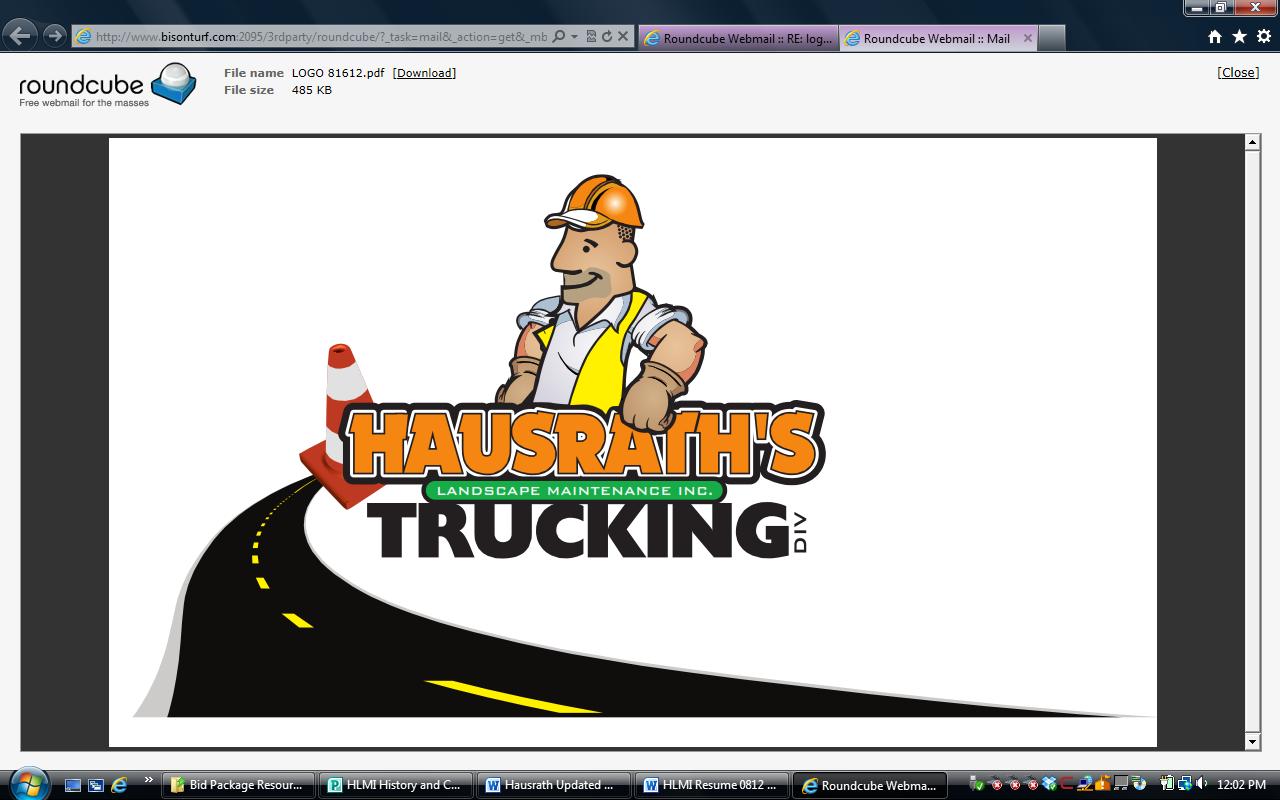Click the roundcube logo
The height and width of the screenshot is (800, 1280).
click(x=107, y=84)
